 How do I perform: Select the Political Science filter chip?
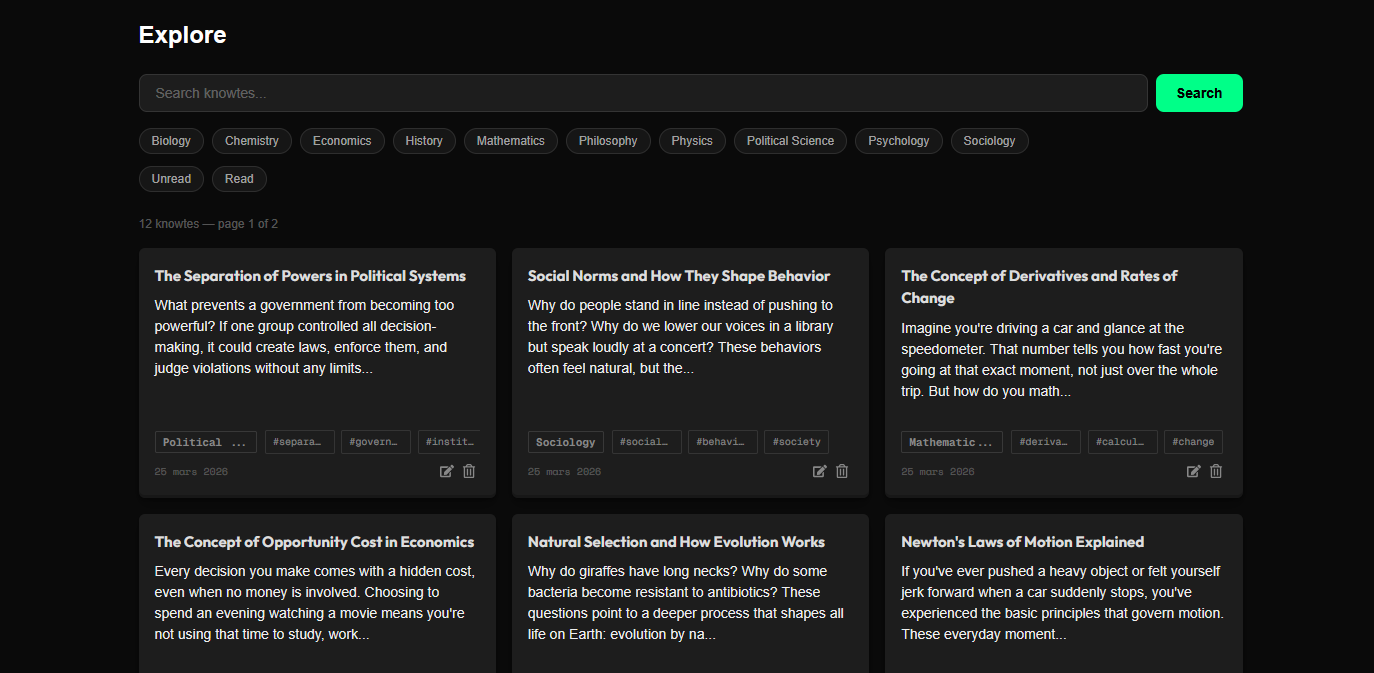(790, 141)
